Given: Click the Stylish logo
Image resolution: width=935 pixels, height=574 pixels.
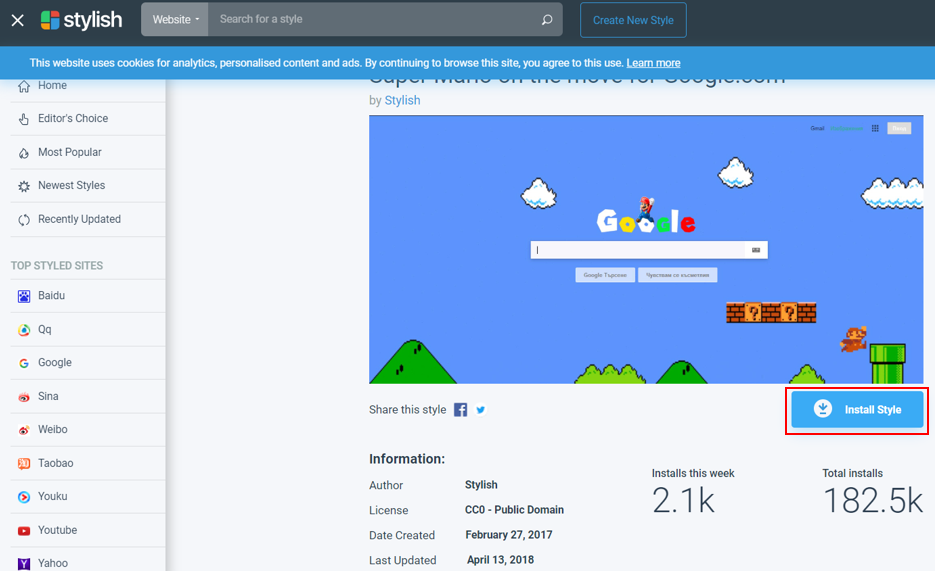Looking at the screenshot, I should tap(81, 20).
